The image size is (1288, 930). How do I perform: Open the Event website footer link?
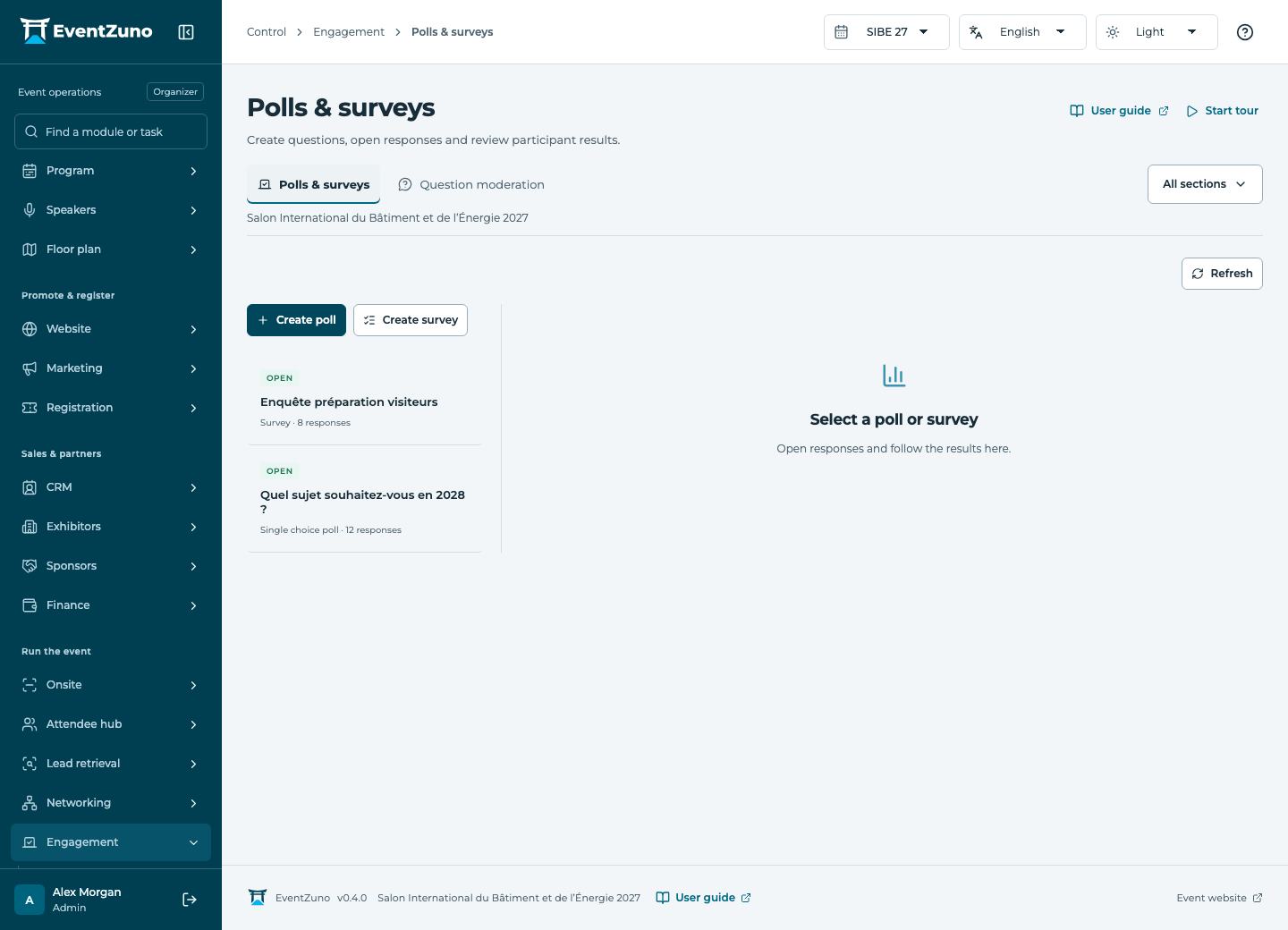coord(1219,898)
